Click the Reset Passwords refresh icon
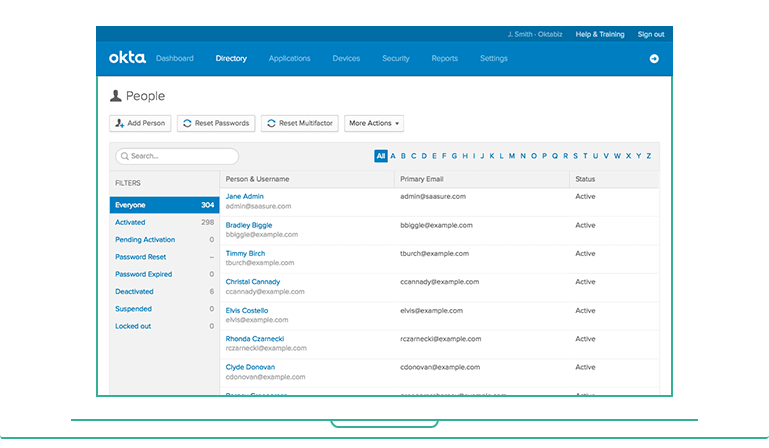The height and width of the screenshot is (448, 769). pyautogui.click(x=187, y=123)
